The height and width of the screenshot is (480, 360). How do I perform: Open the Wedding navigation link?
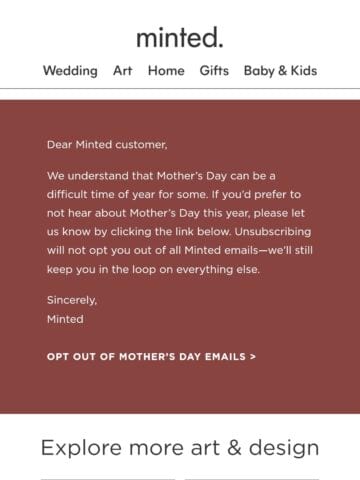pyautogui.click(x=70, y=71)
